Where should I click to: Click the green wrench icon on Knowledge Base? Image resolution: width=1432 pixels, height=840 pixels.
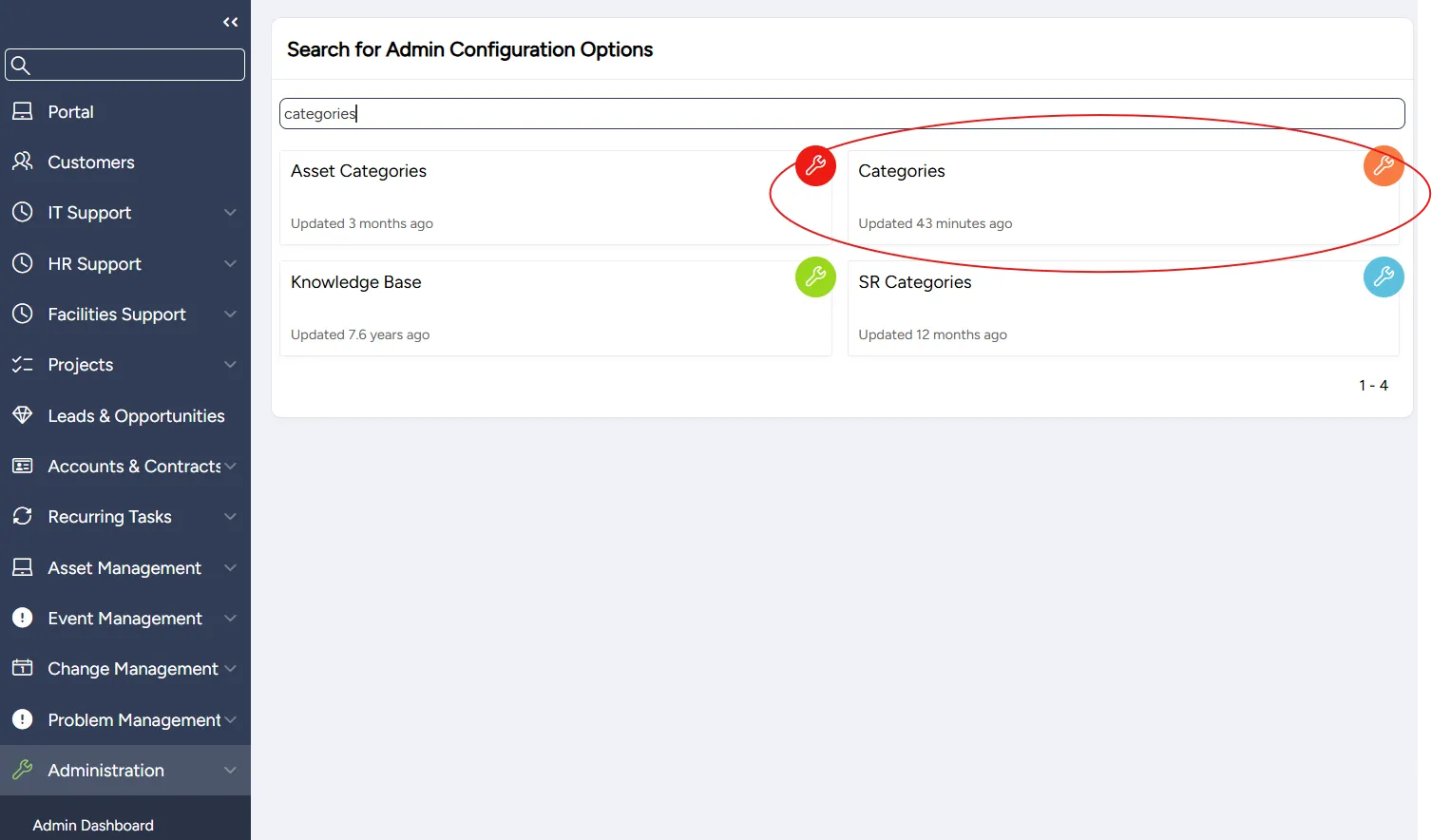coord(815,277)
